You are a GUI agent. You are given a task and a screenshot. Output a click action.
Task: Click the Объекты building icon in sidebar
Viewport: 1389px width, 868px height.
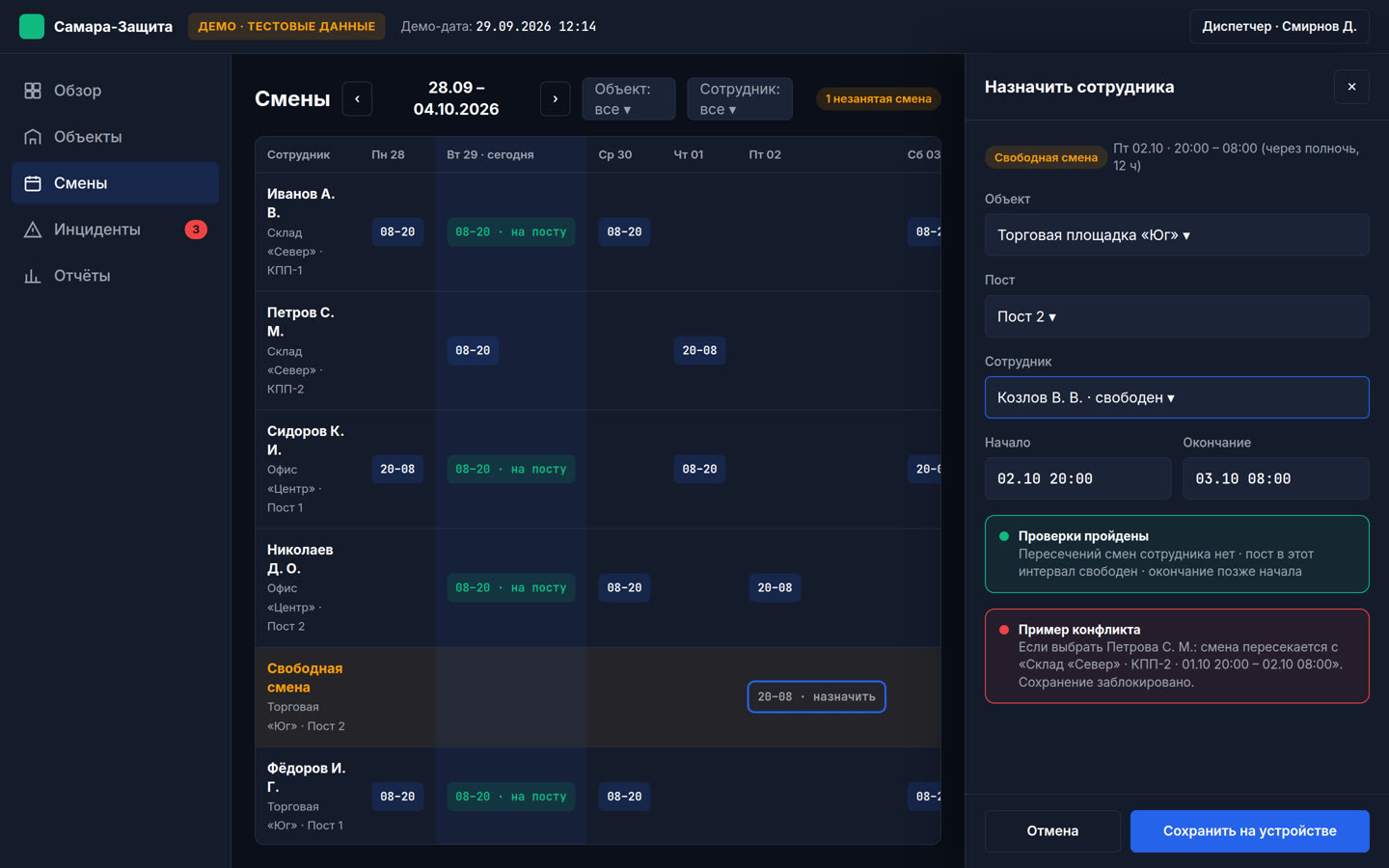click(33, 137)
